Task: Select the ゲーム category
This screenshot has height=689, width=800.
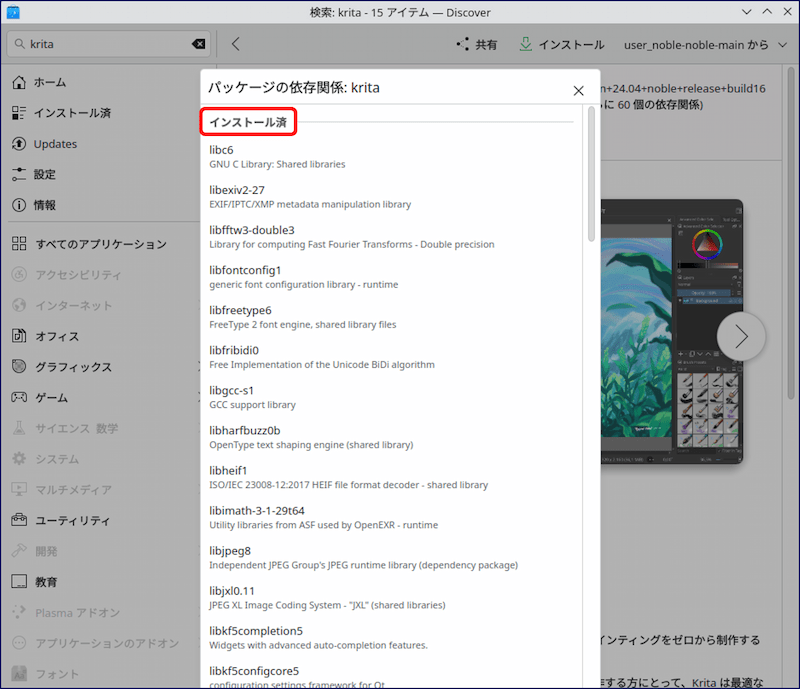Action: (51, 397)
